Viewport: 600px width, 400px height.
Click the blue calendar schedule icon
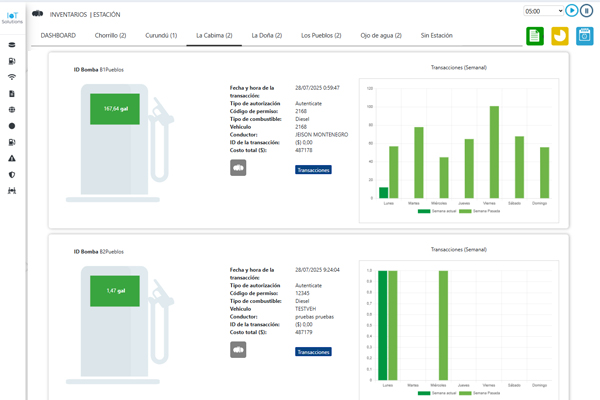pos(585,36)
